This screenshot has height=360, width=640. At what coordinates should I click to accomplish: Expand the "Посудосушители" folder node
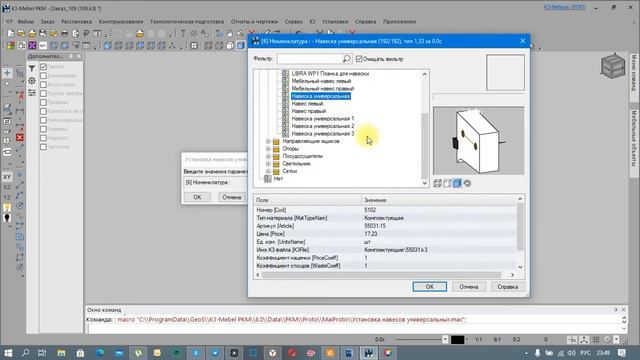268,156
